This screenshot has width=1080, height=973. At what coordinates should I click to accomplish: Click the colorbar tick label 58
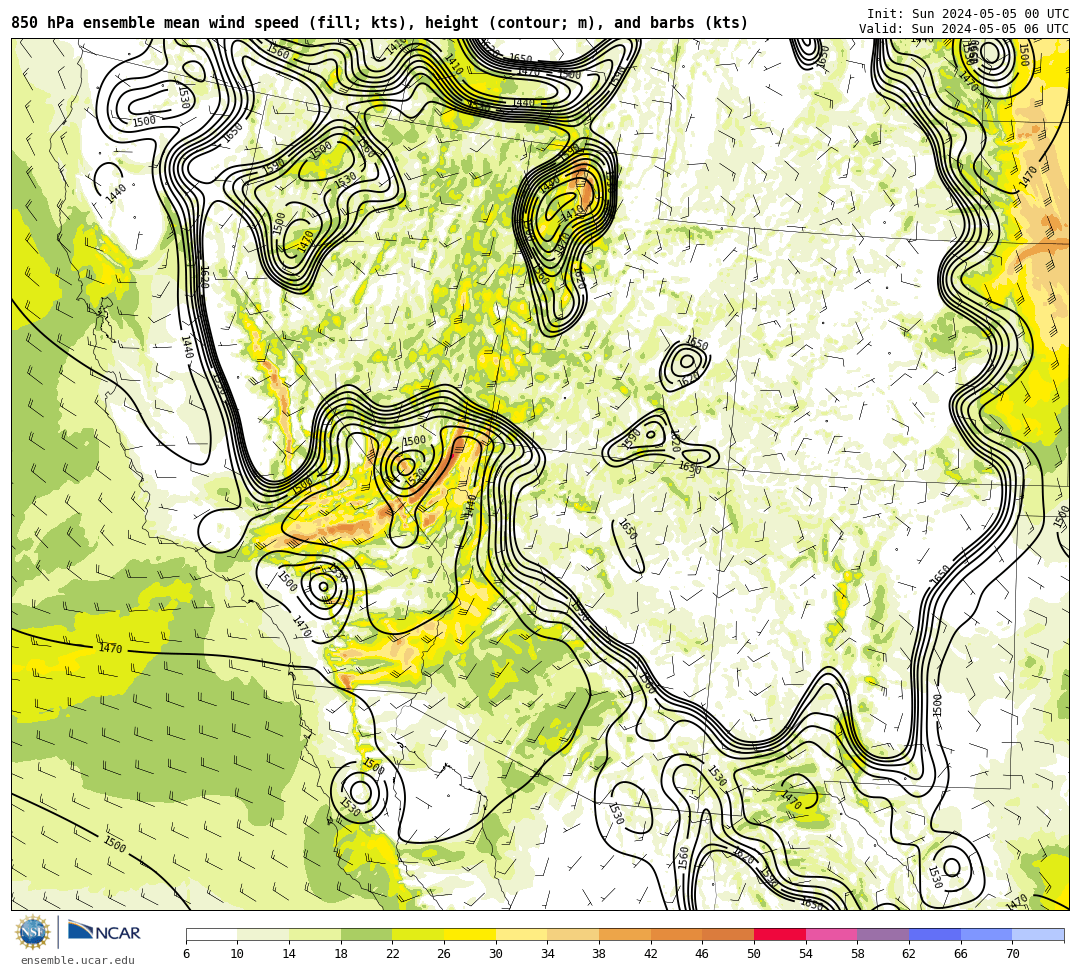(x=858, y=954)
